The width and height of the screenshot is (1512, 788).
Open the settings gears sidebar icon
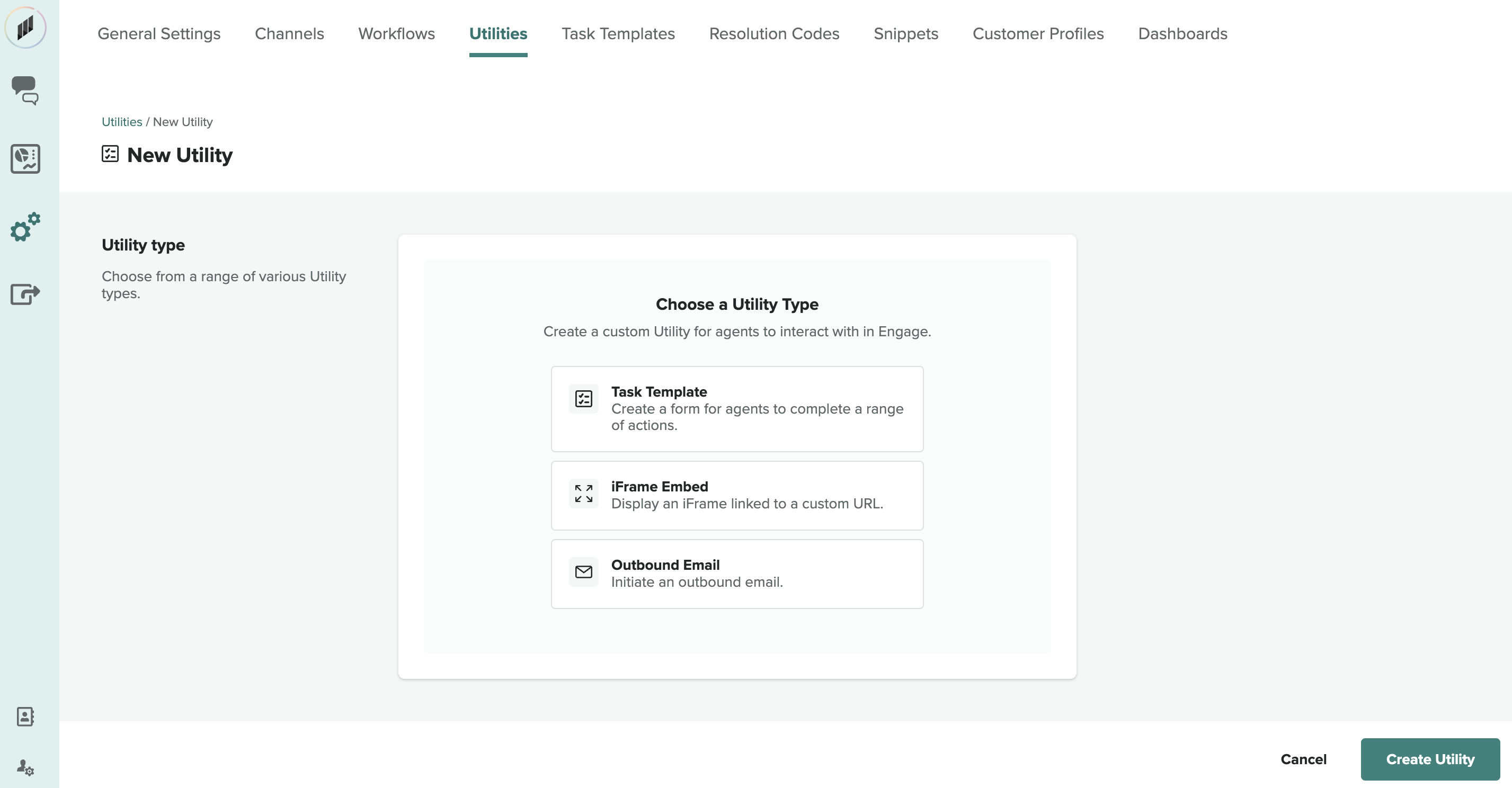point(25,227)
